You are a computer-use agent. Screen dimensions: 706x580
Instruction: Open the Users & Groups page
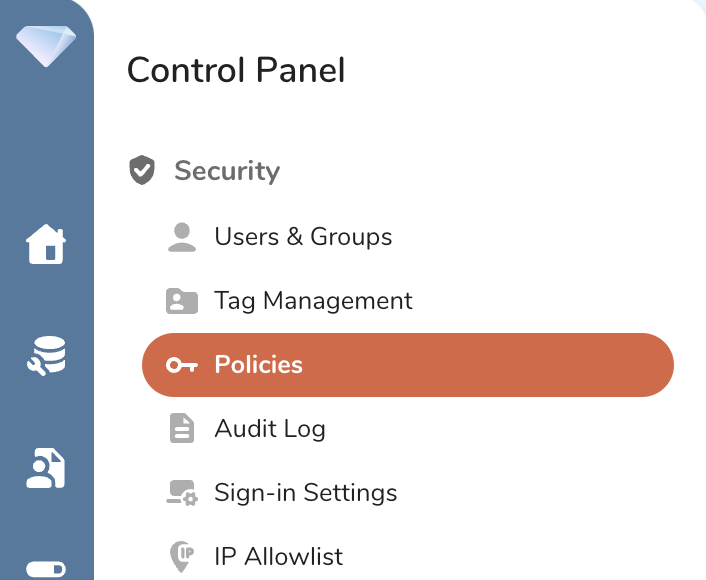click(x=303, y=237)
